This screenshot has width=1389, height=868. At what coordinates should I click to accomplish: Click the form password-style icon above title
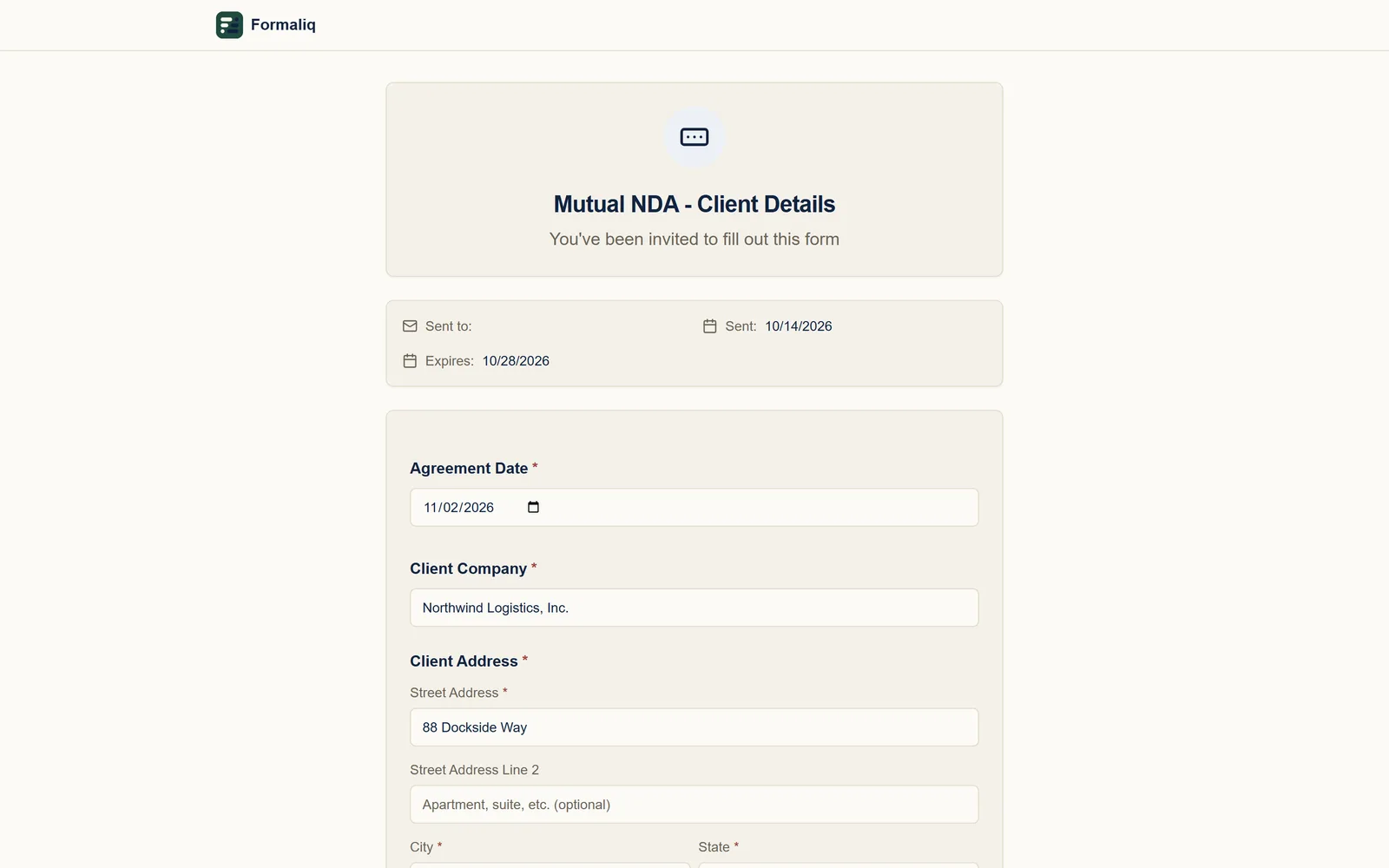pos(694,137)
